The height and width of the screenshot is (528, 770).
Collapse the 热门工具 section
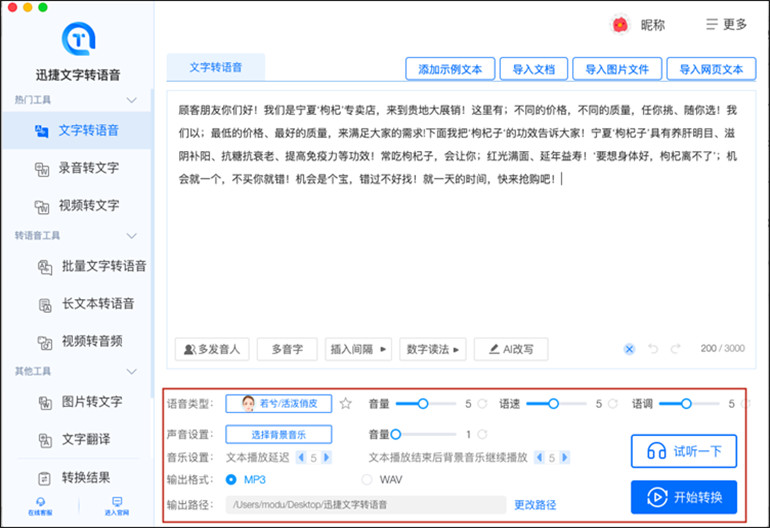(x=131, y=100)
